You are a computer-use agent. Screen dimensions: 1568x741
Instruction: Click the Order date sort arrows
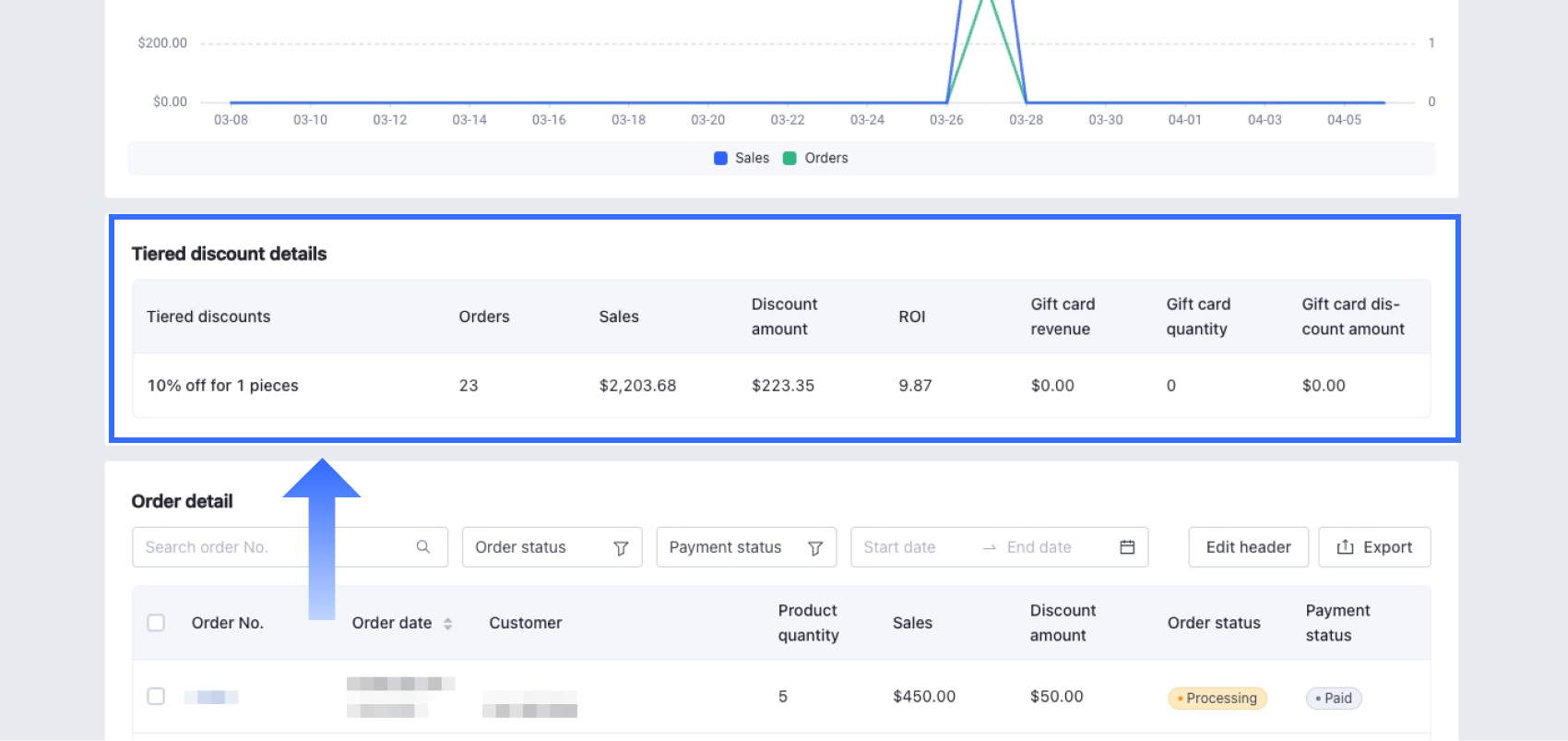pos(447,624)
